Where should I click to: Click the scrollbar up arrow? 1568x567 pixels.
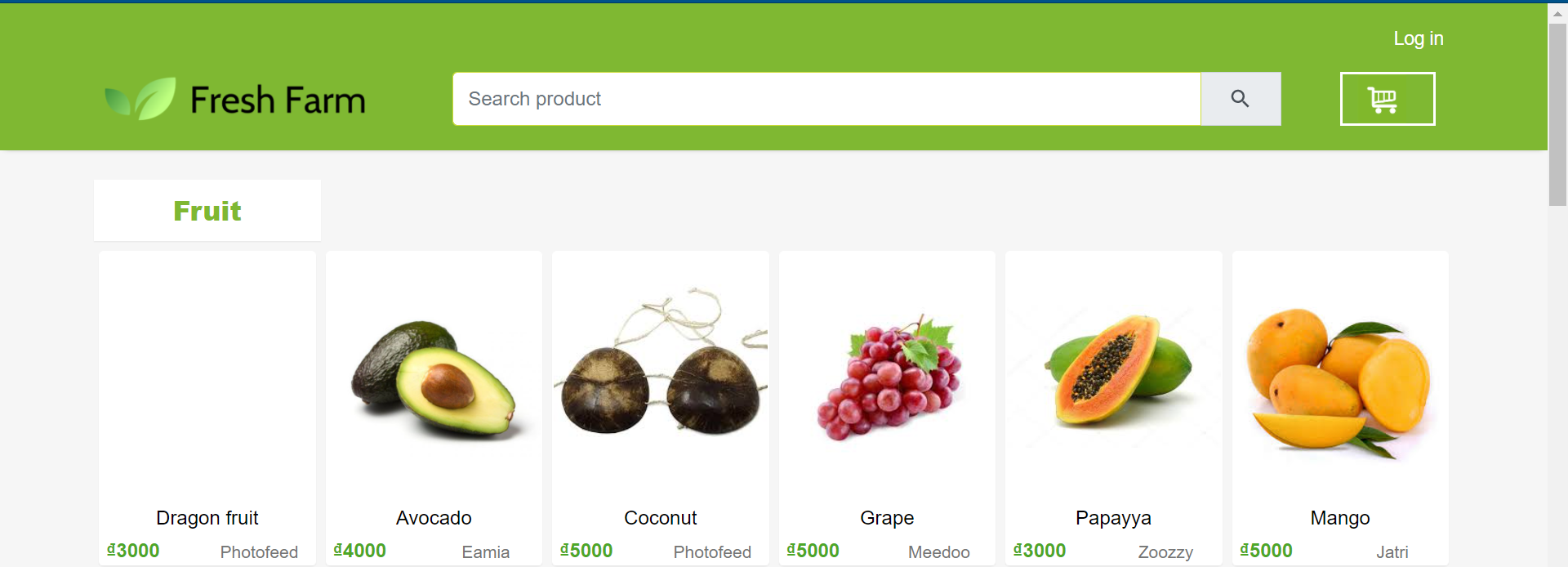click(1557, 13)
